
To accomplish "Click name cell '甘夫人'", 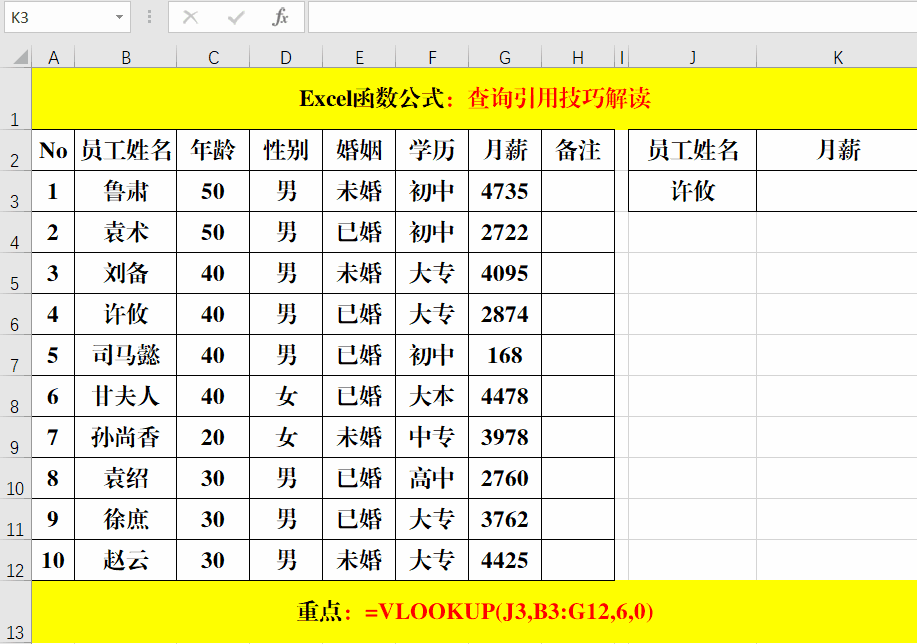I will [x=126, y=396].
